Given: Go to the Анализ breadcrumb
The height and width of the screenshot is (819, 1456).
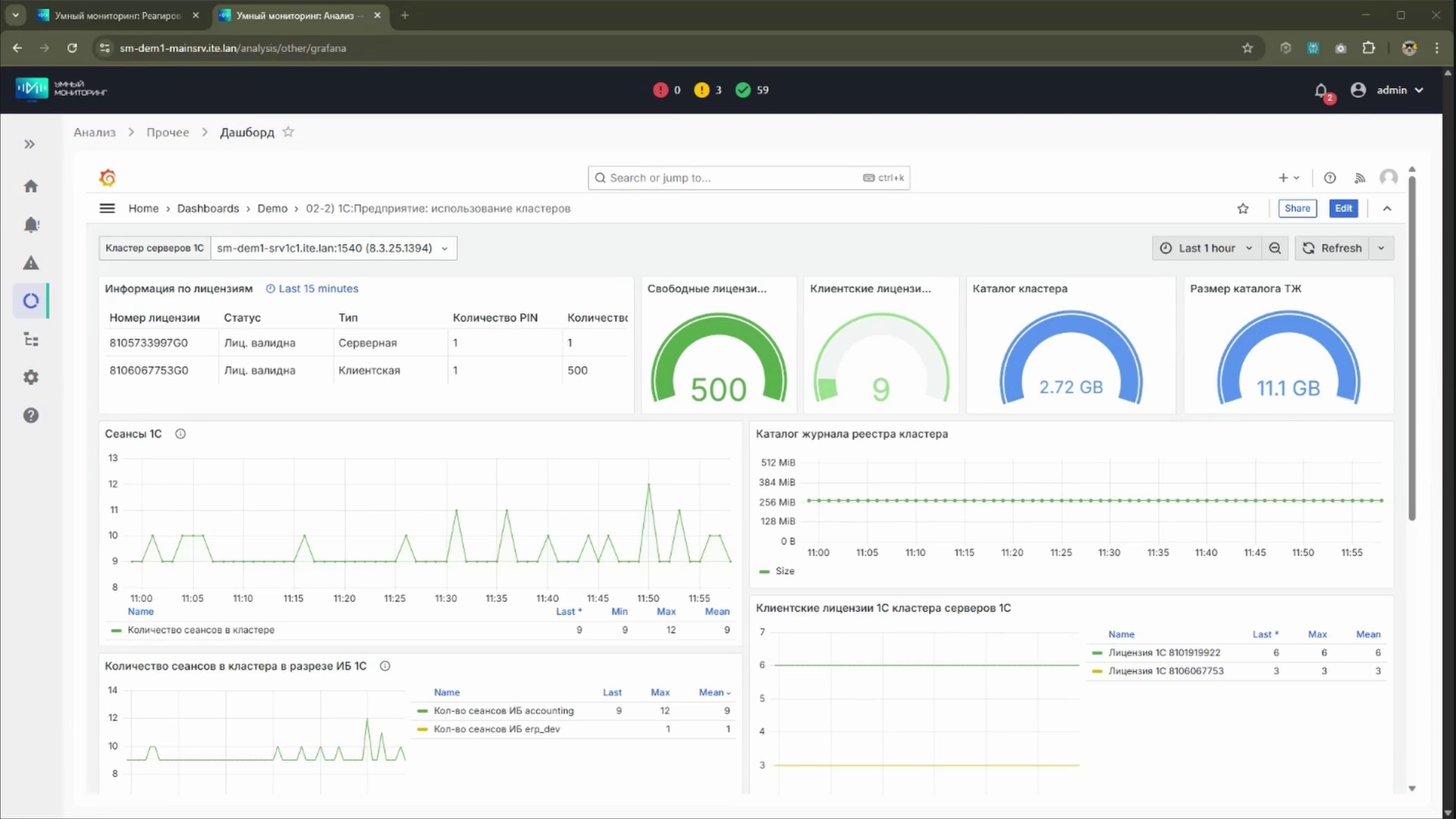Looking at the screenshot, I should tap(95, 133).
